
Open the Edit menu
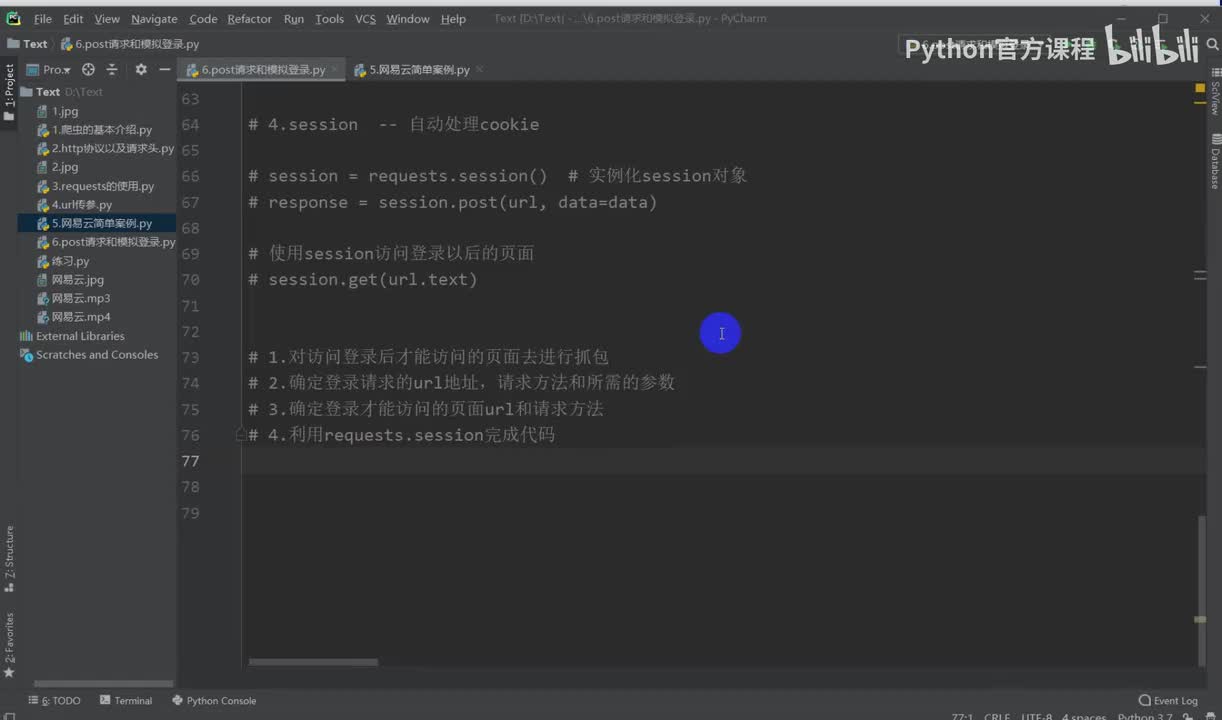[x=73, y=19]
